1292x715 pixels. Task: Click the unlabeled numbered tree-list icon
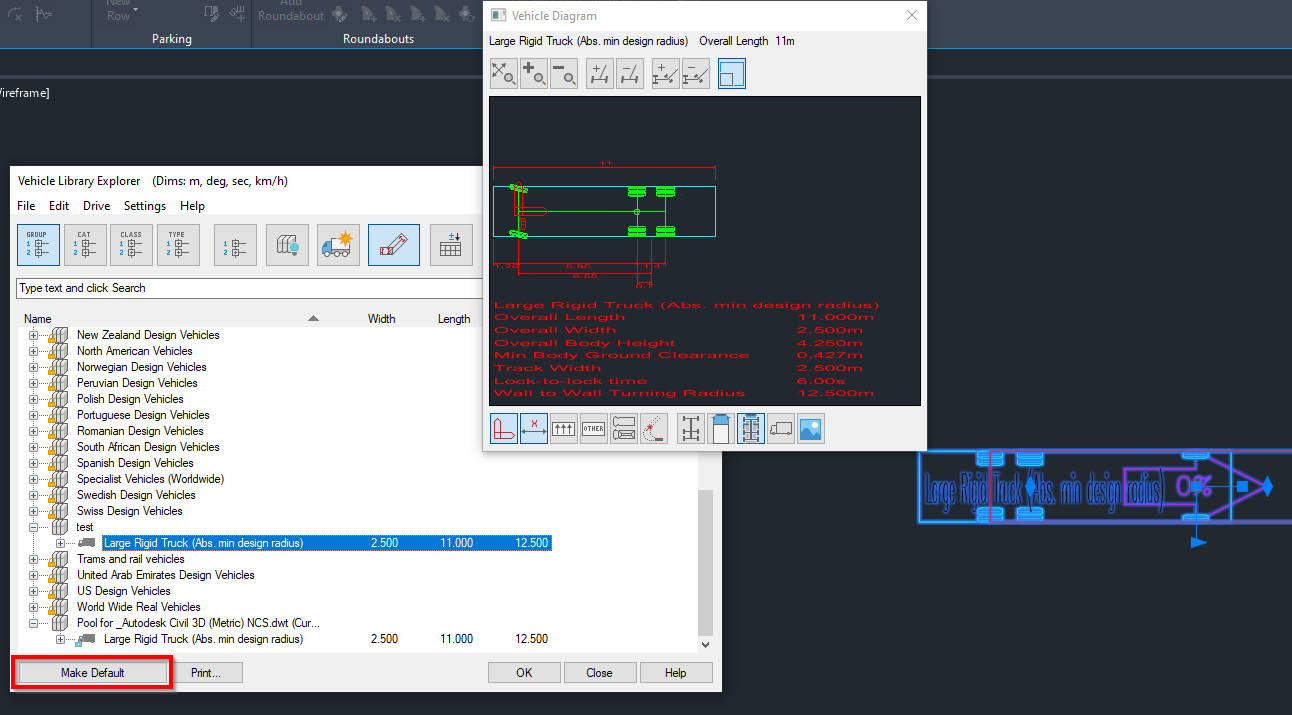pyautogui.click(x=235, y=245)
